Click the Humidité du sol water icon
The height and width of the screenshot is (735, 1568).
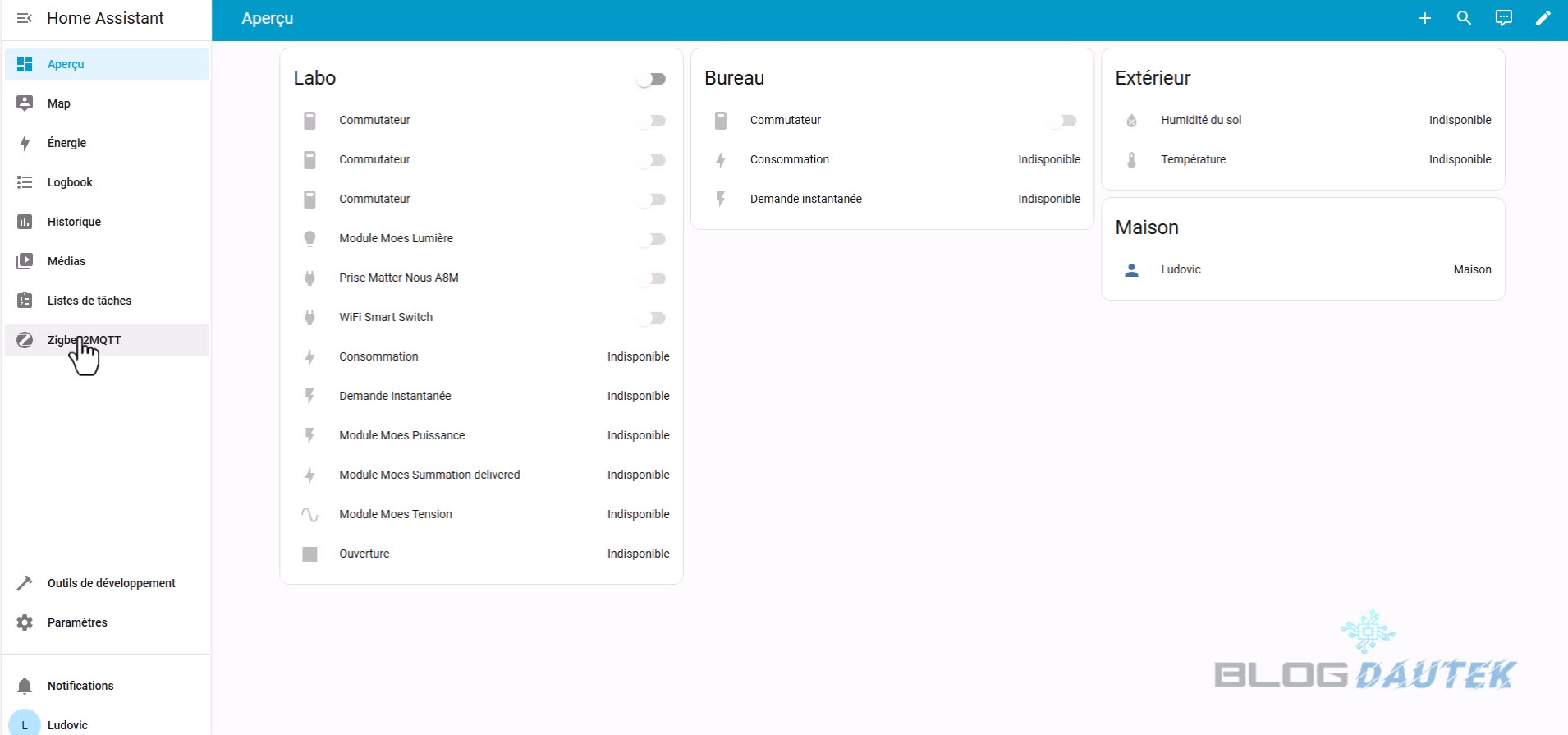1131,121
